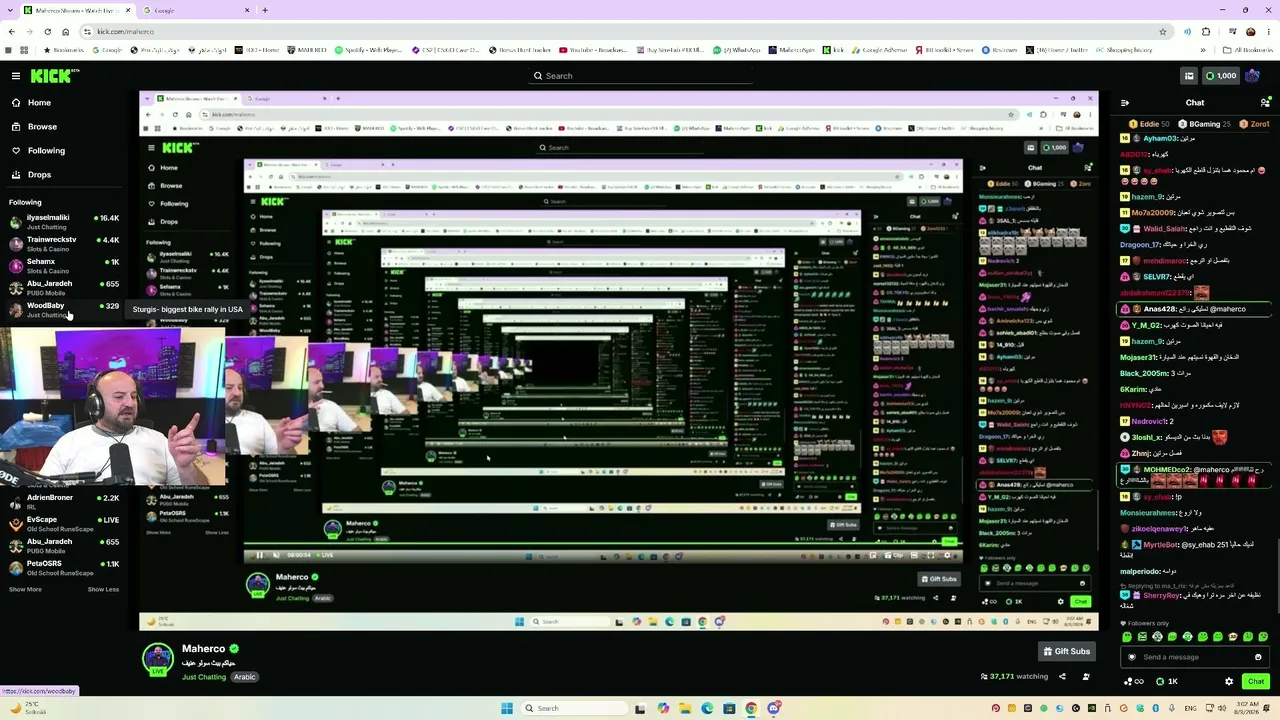The image size is (1280, 720).
Task: Open the channel points icon below chat
Action: (1133, 682)
